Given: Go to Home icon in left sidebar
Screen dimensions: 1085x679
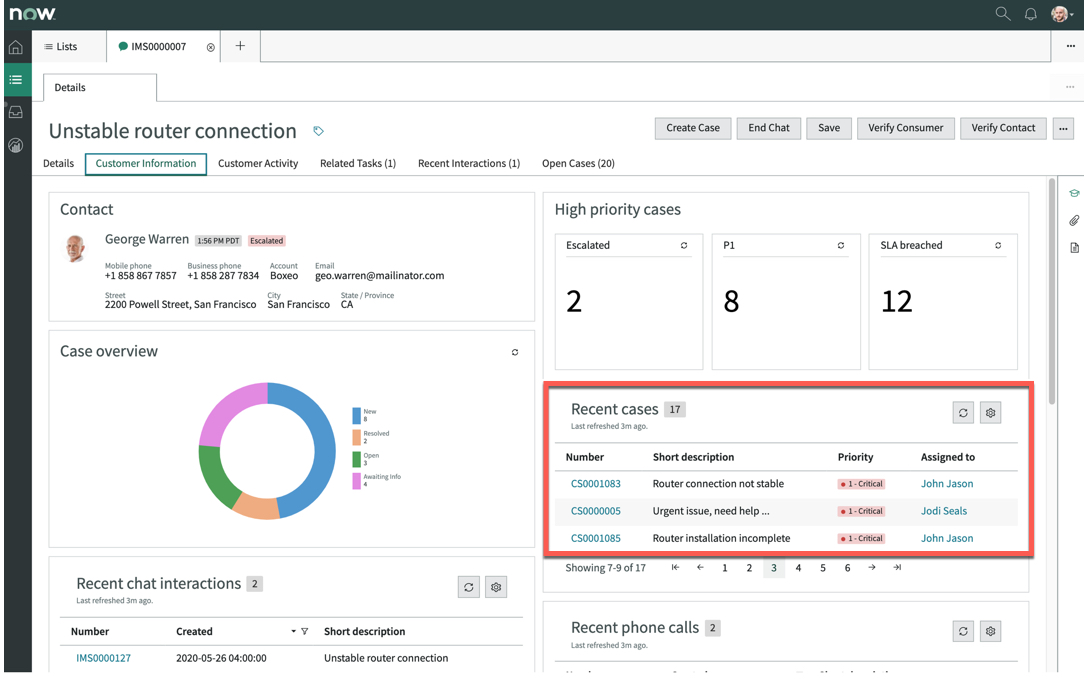Looking at the screenshot, I should pos(15,47).
